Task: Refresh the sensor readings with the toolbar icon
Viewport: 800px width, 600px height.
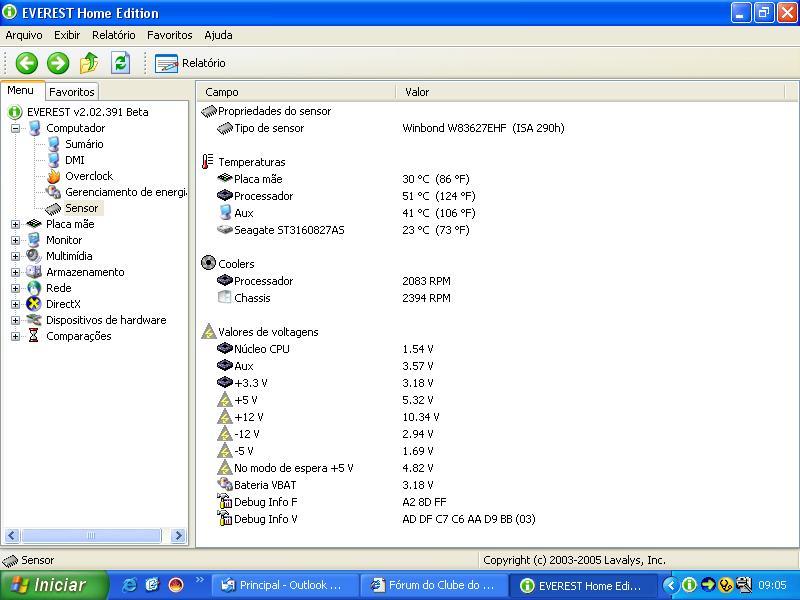Action: point(120,63)
